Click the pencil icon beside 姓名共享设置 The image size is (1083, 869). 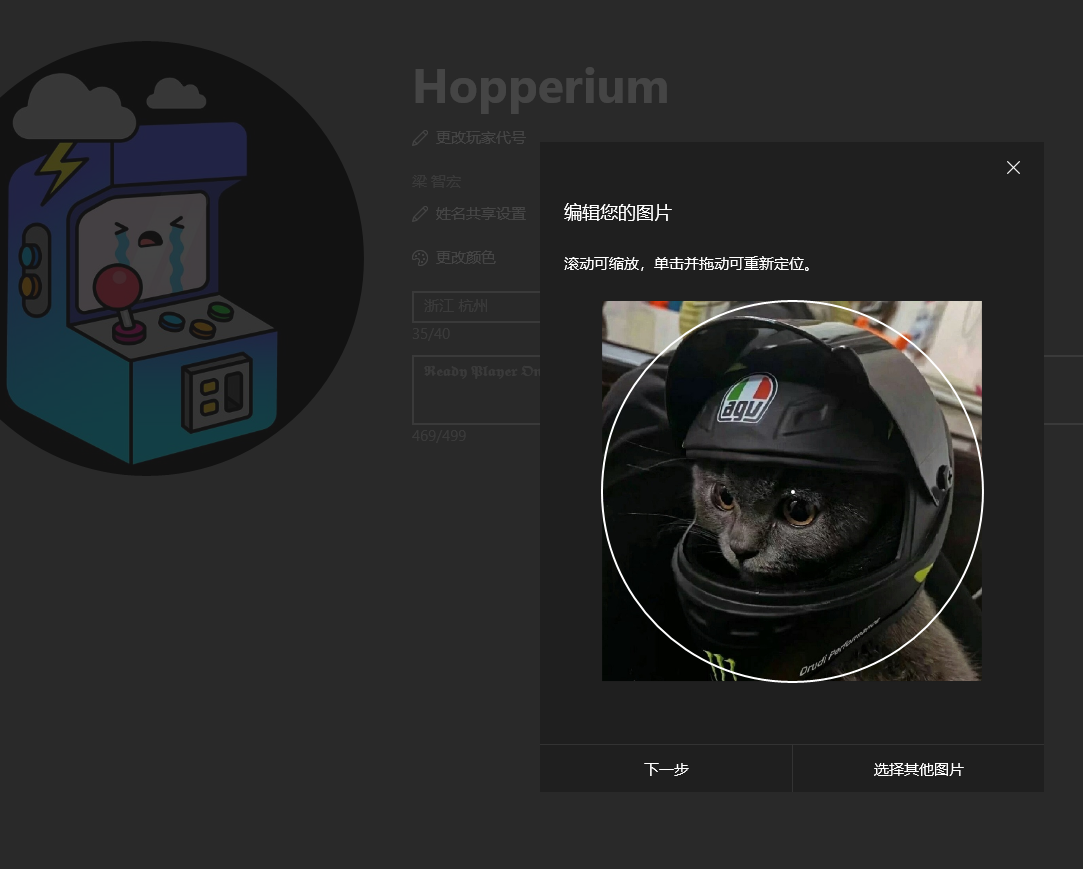tap(420, 214)
